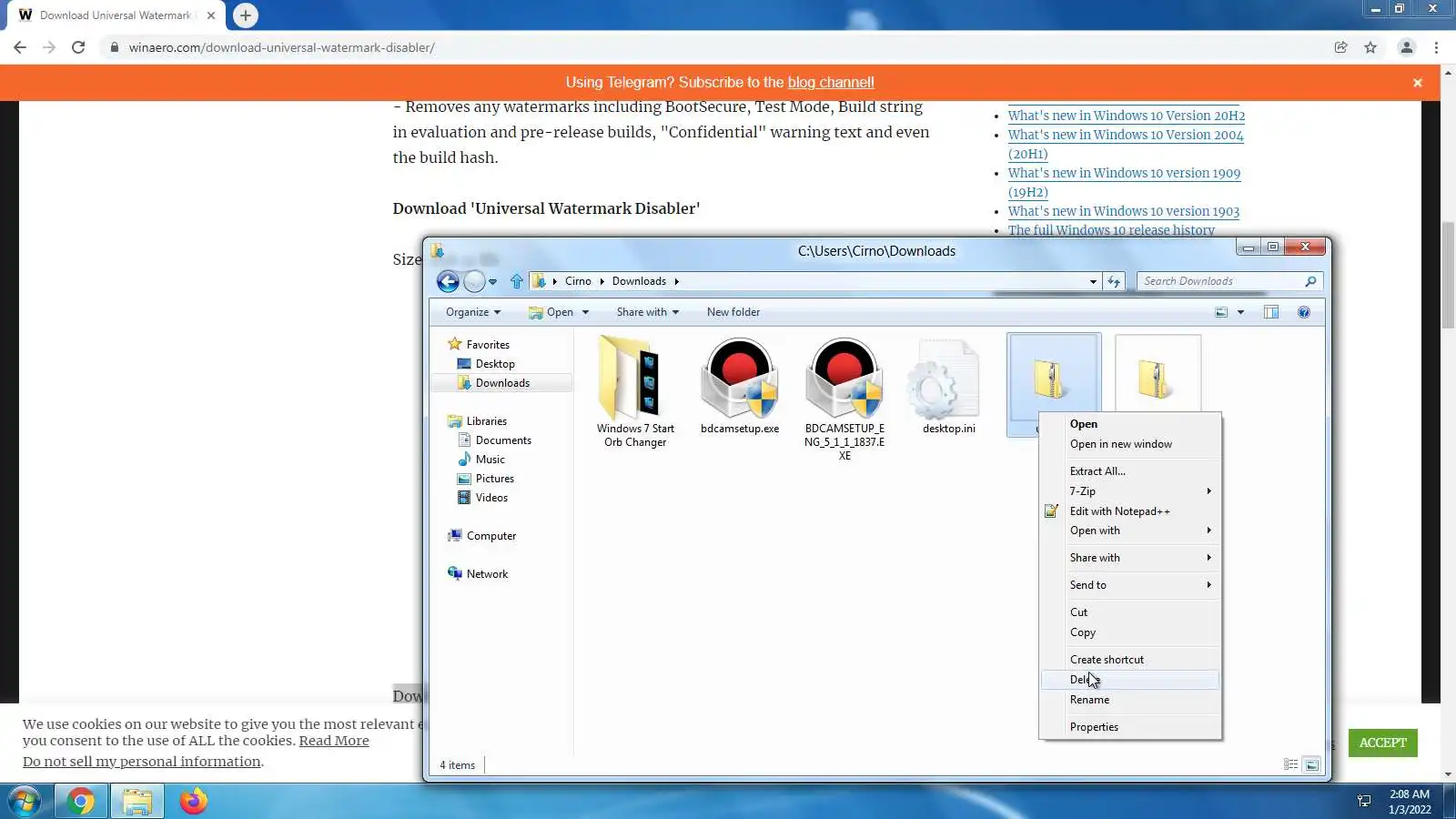Select Libraries in the navigation pane
1456x819 pixels.
tap(486, 421)
